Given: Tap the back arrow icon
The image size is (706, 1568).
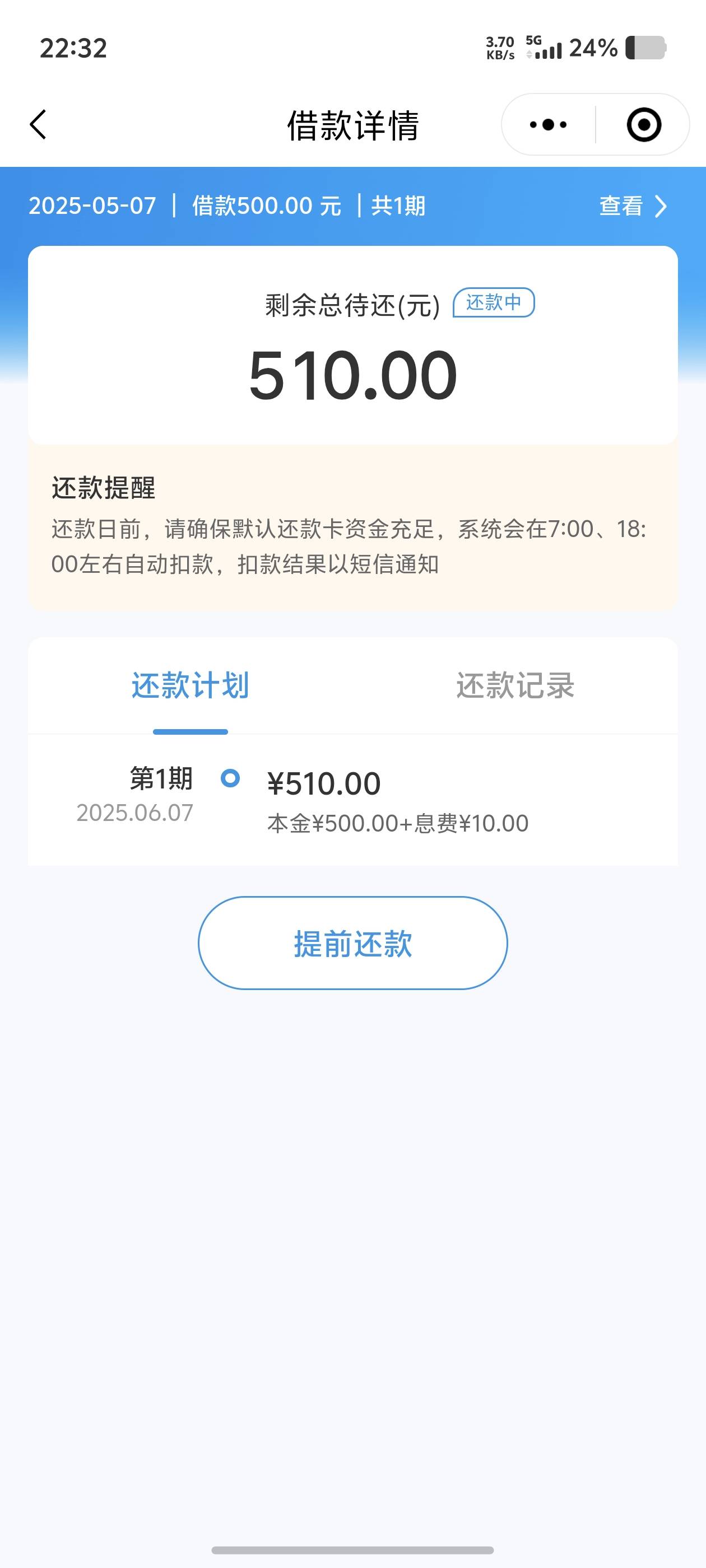Looking at the screenshot, I should 38,125.
